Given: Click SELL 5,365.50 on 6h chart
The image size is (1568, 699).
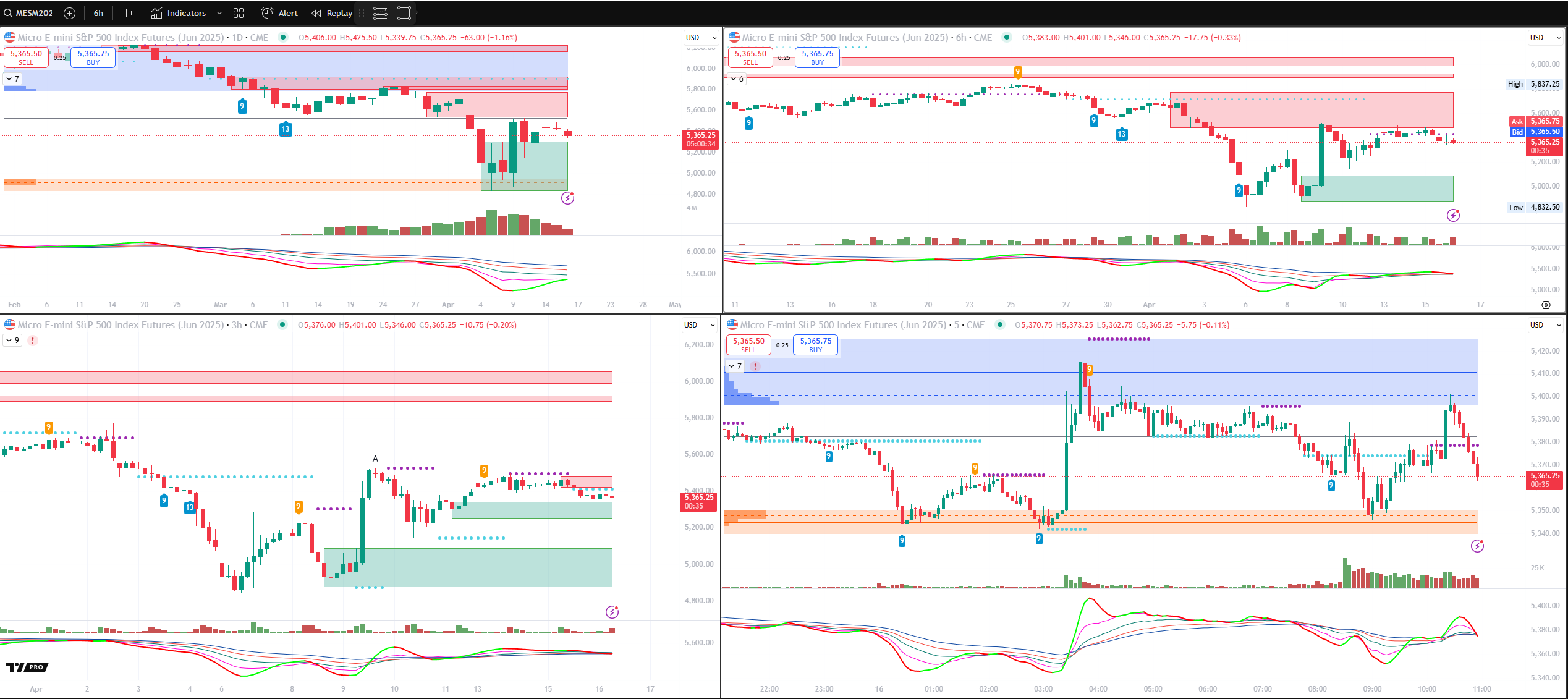Looking at the screenshot, I should click(750, 57).
